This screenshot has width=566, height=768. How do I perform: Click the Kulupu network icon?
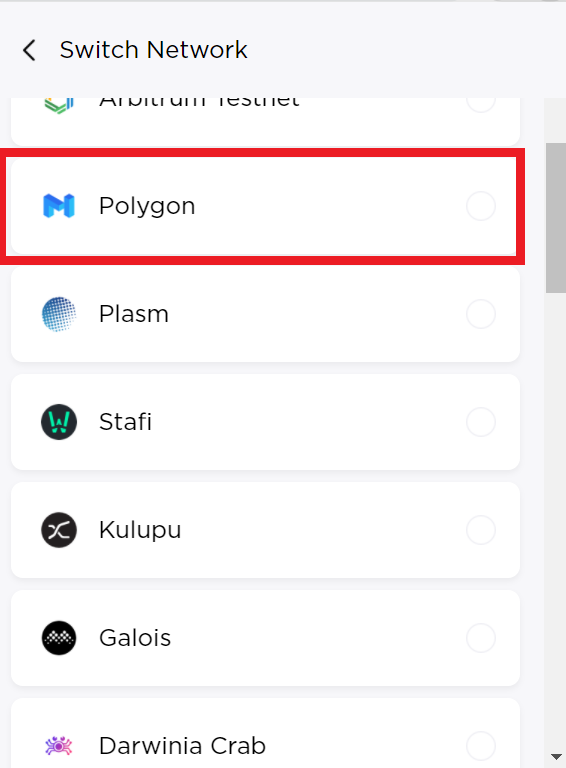59,530
